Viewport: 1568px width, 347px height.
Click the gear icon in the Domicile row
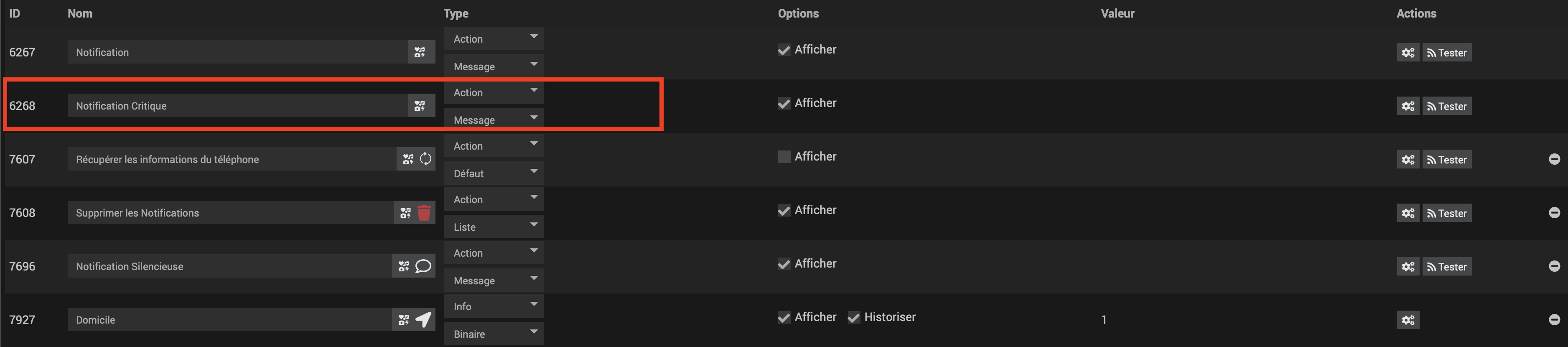point(1407,320)
